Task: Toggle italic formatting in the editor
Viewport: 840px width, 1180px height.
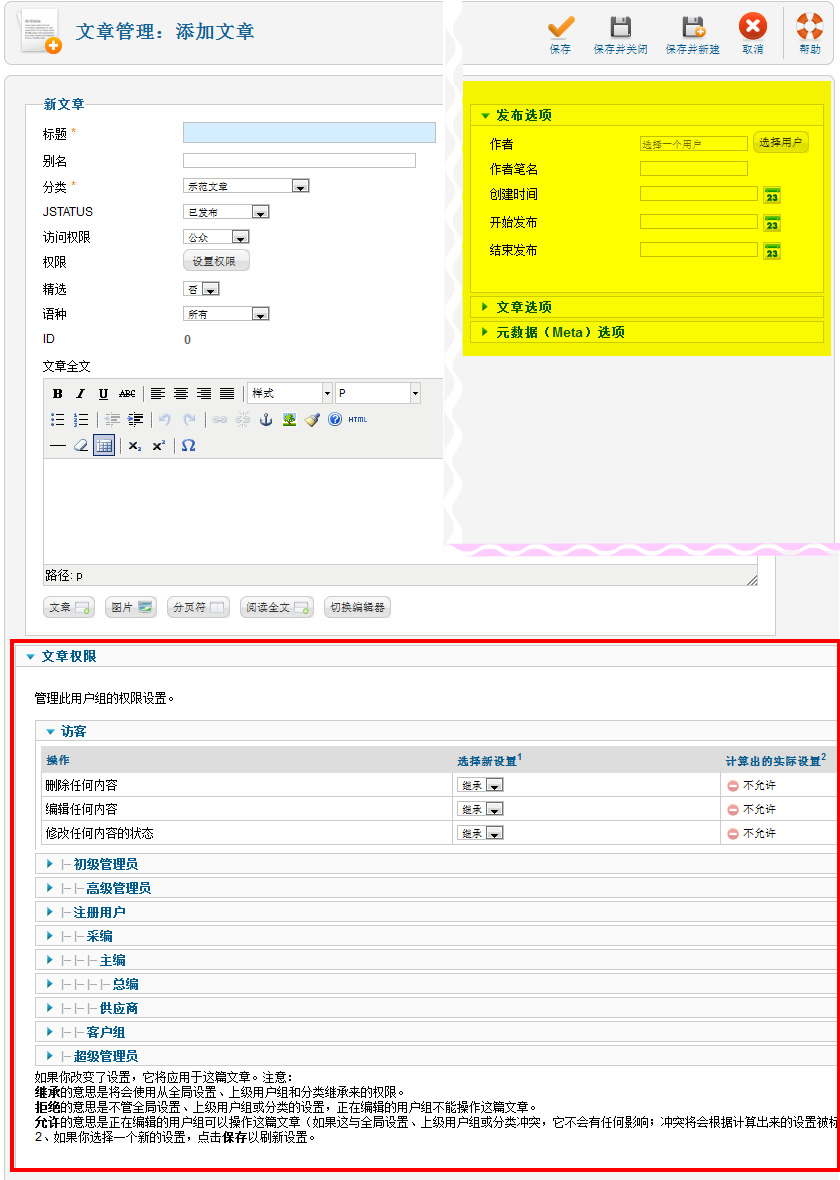Action: tap(81, 394)
